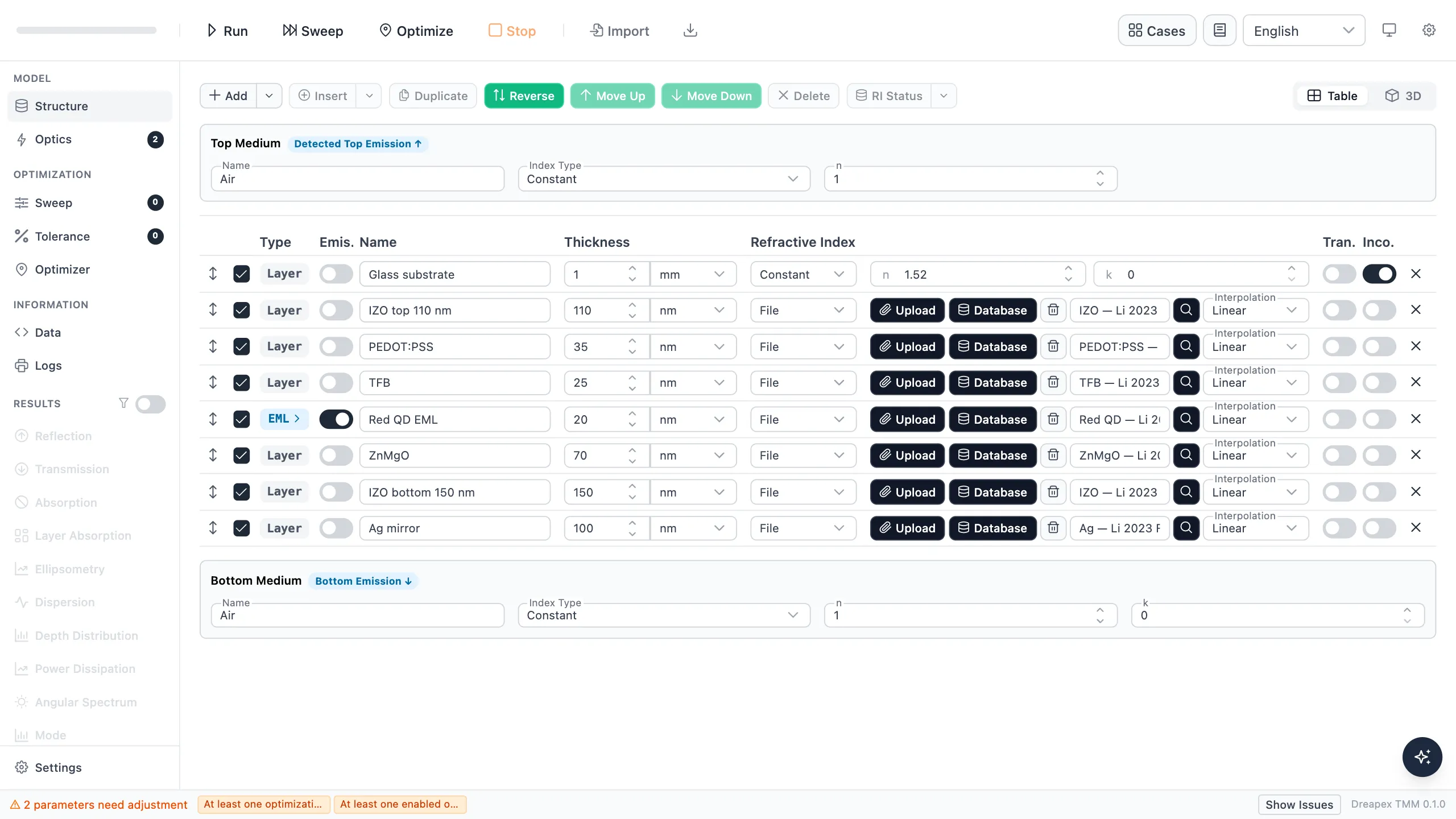Viewport: 1456px width, 819px height.
Task: Click Show Issues in status bar
Action: (1299, 804)
